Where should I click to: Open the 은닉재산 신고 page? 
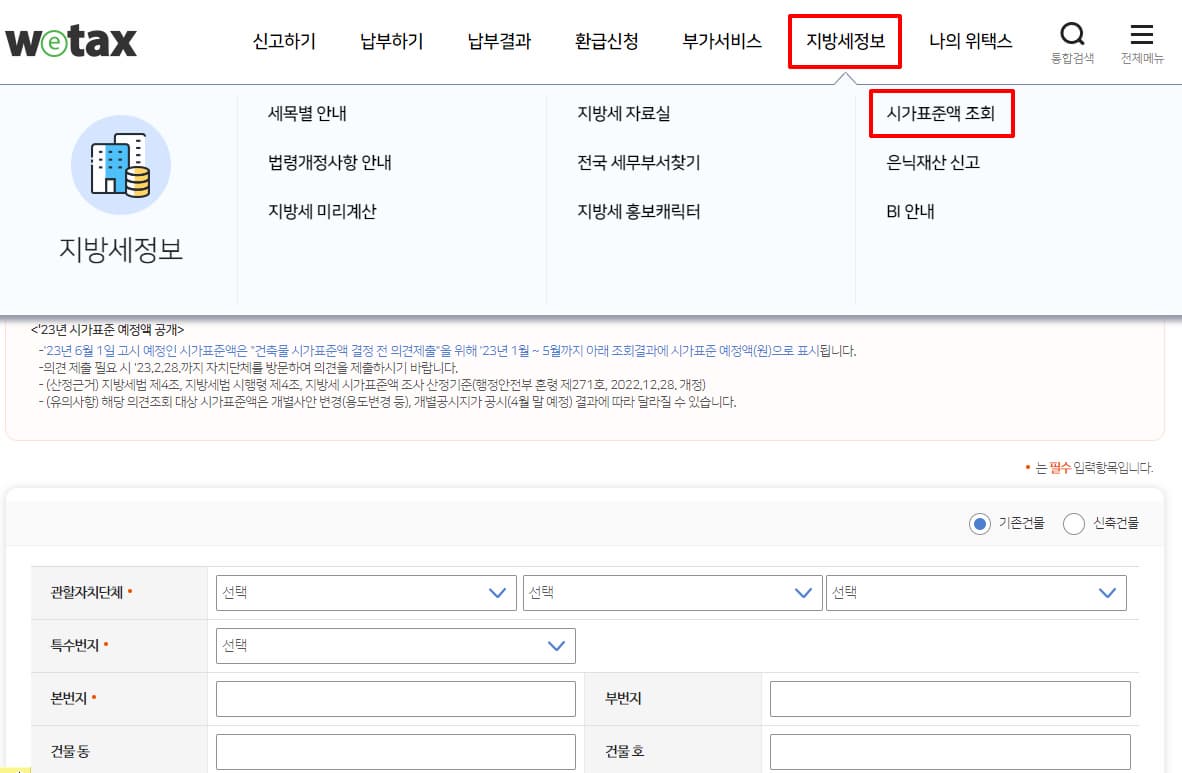click(x=931, y=162)
